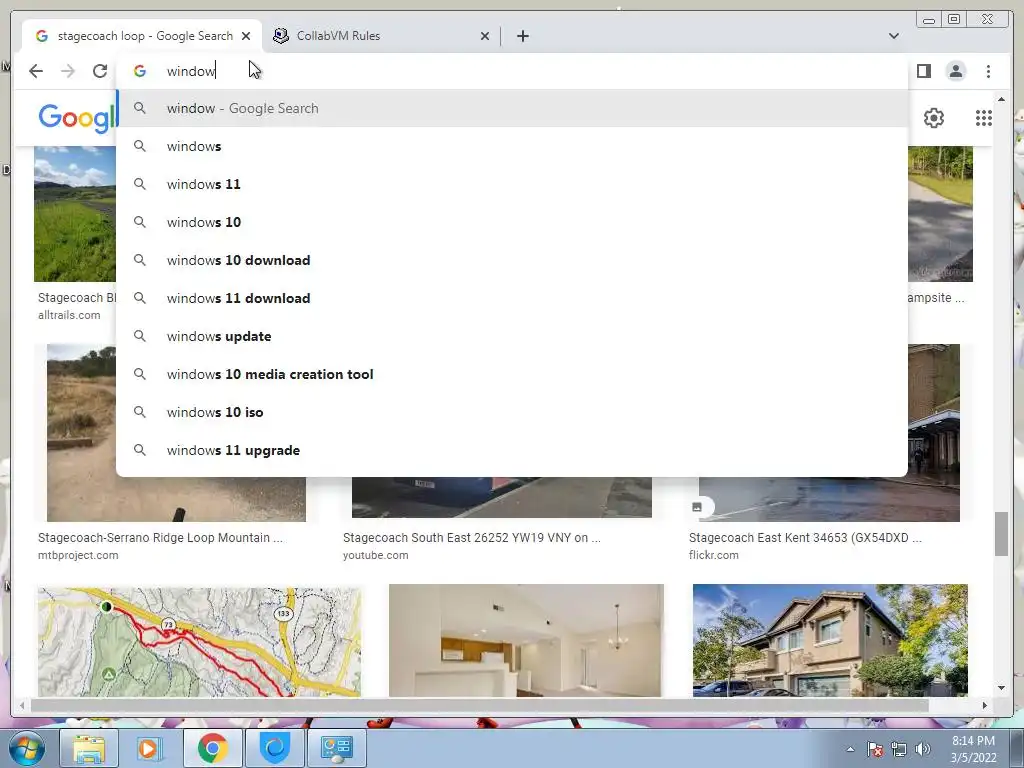Open the blue shield browser taskbar icon
This screenshot has width=1024, height=768.
coord(275,748)
